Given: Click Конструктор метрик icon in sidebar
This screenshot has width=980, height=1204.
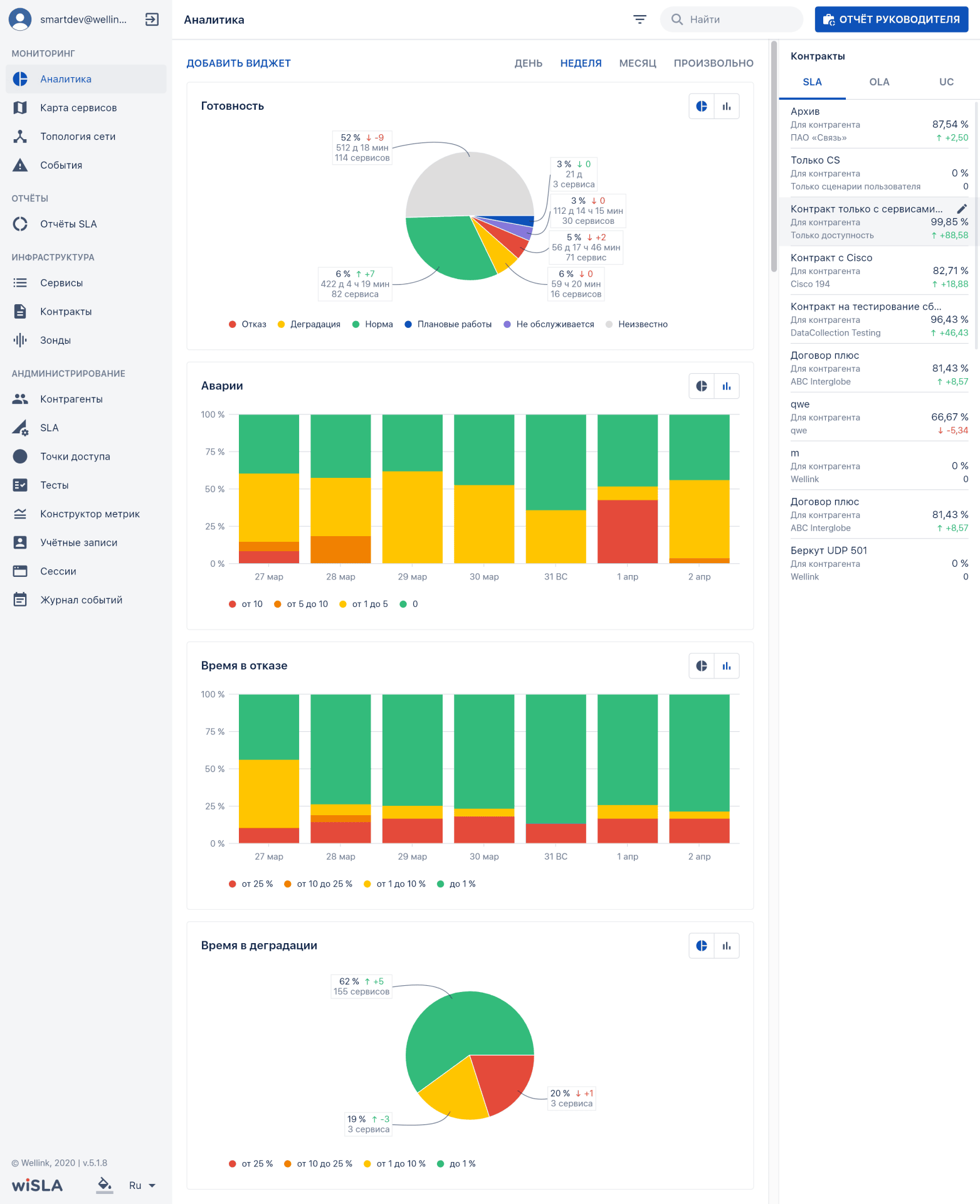Looking at the screenshot, I should point(20,514).
